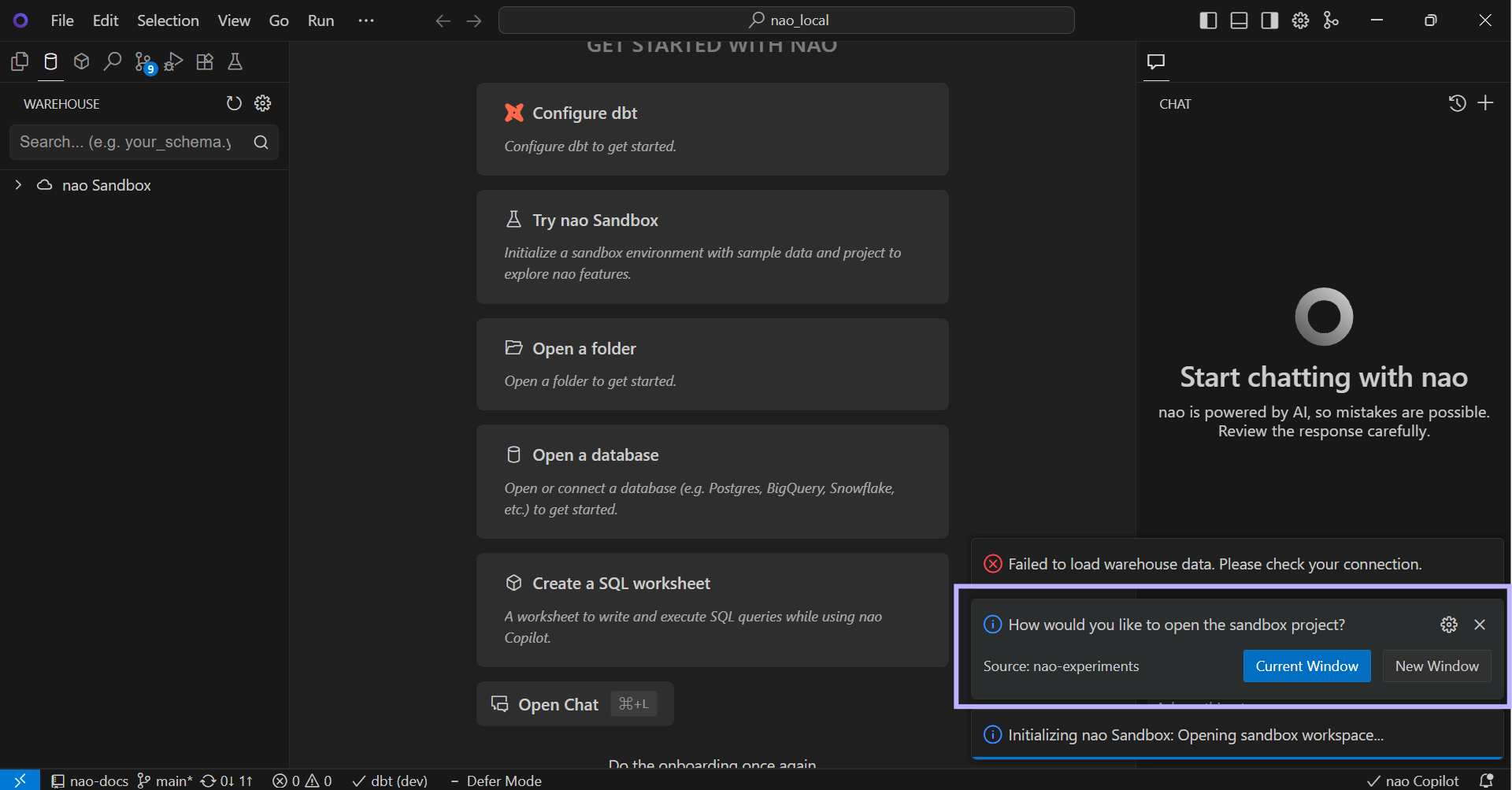
Task: Open the Run menu
Action: [x=321, y=20]
